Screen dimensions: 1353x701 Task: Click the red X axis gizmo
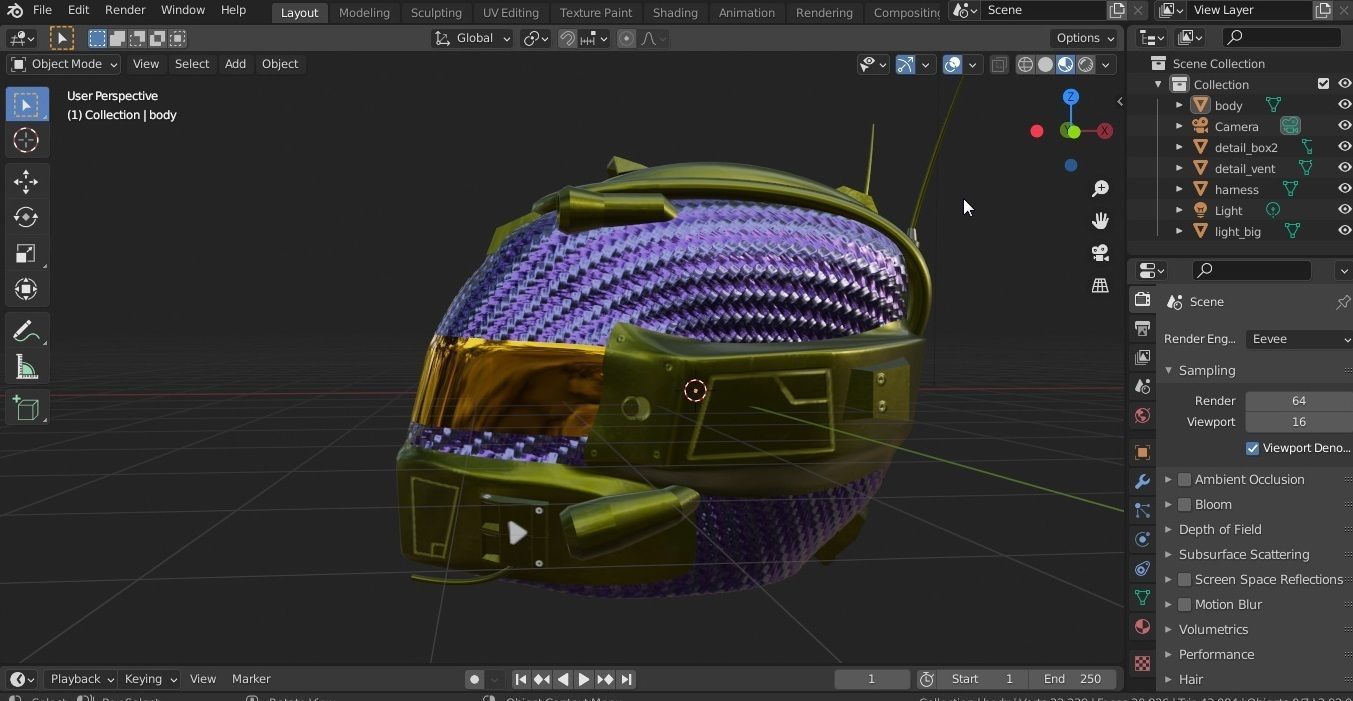[1105, 131]
